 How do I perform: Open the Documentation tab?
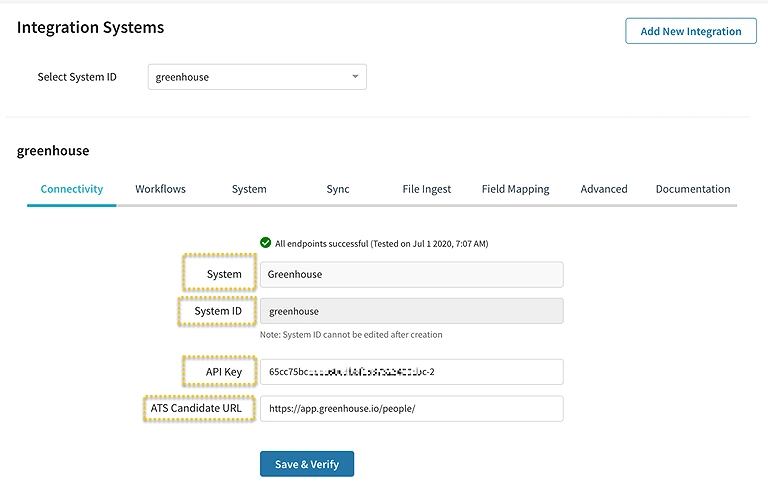click(693, 189)
